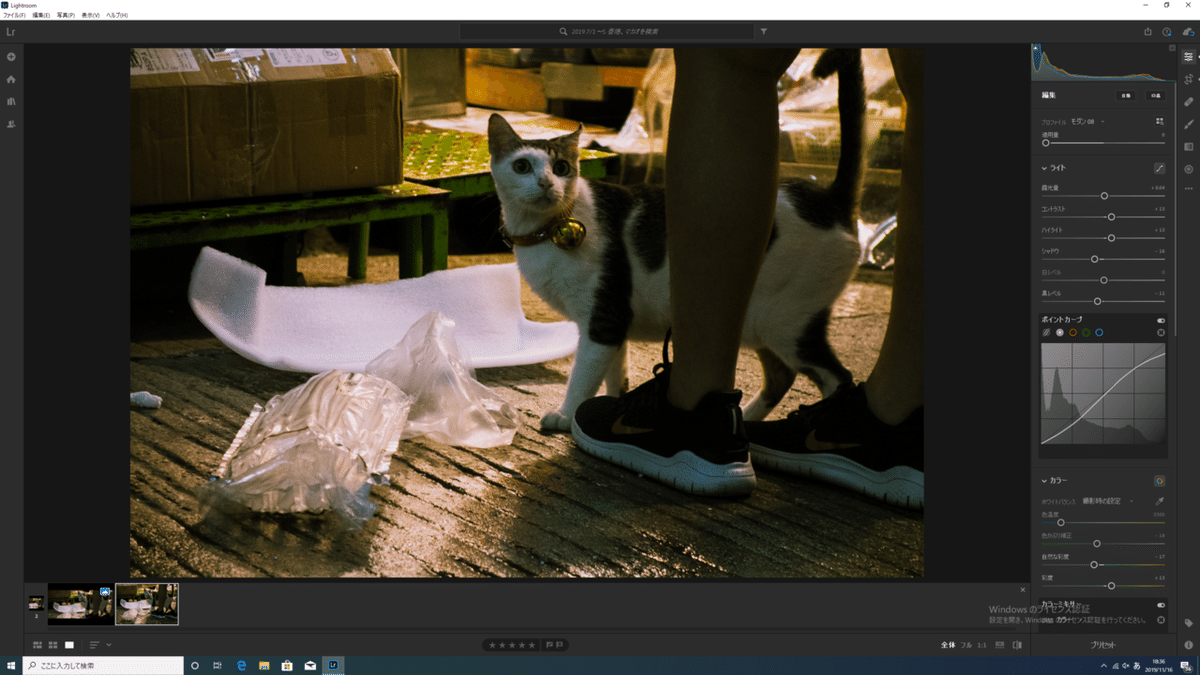1200x675 pixels.
Task: Click Windows taskbar search box
Action: [104, 665]
